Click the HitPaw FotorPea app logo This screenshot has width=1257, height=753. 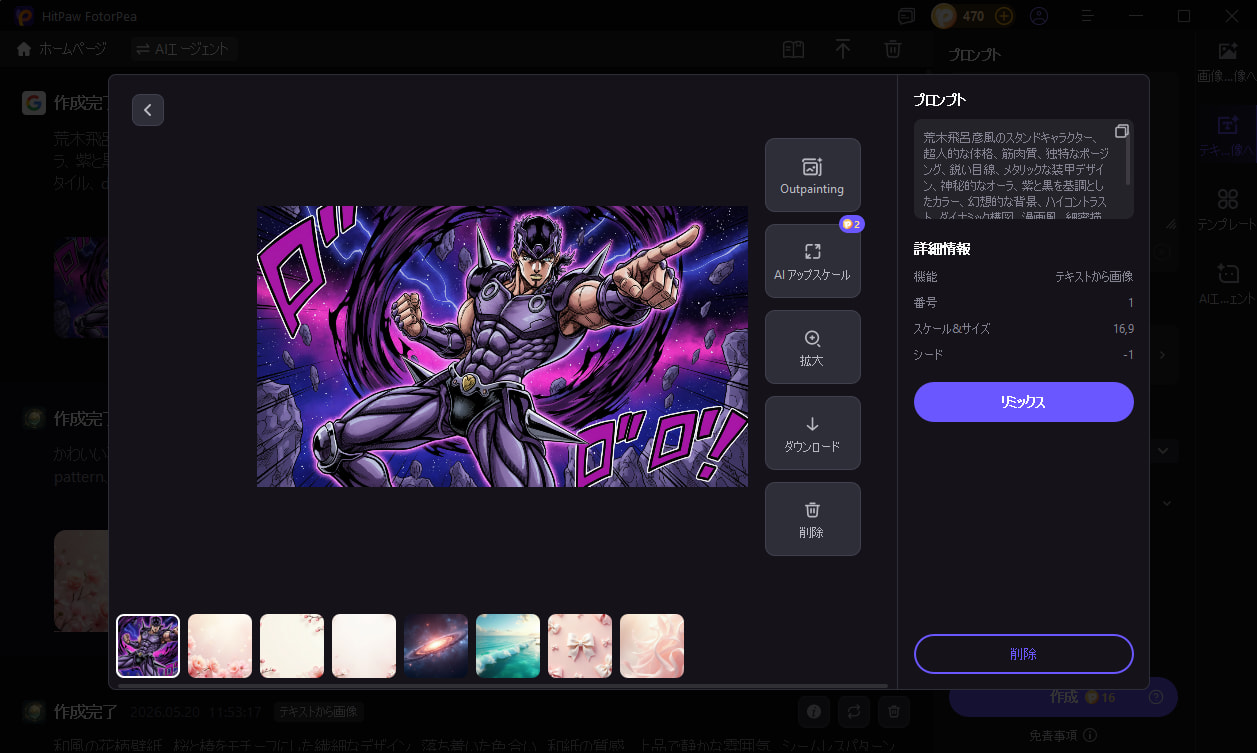pyautogui.click(x=24, y=16)
